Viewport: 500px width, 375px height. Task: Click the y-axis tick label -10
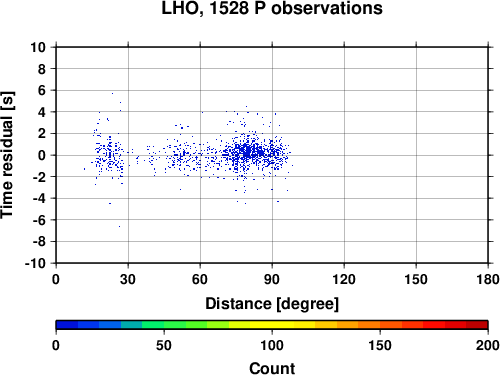pyautogui.click(x=35, y=263)
